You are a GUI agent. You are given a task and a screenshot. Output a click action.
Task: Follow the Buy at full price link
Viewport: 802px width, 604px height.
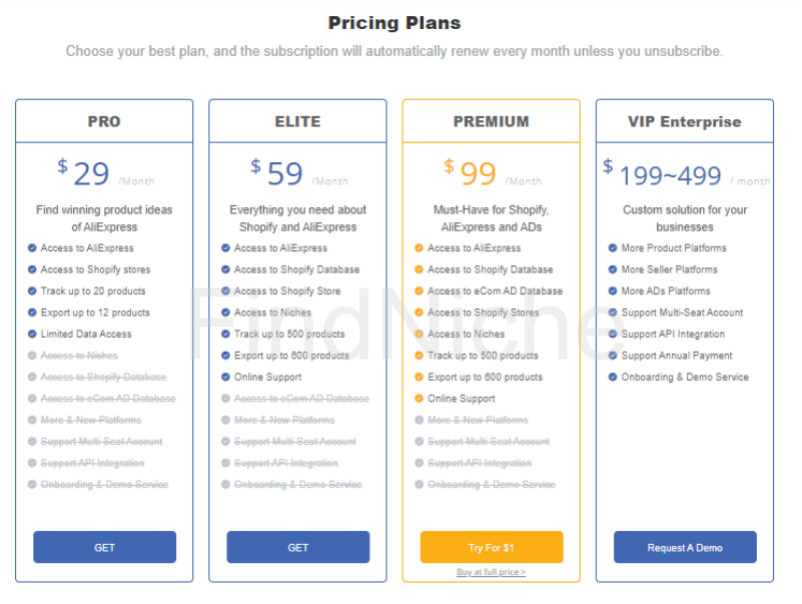pyautogui.click(x=491, y=572)
